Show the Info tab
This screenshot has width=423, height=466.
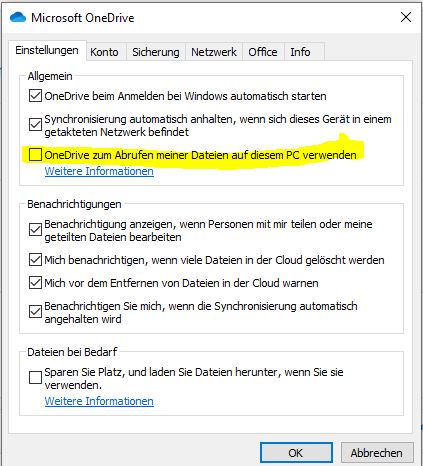pos(300,52)
